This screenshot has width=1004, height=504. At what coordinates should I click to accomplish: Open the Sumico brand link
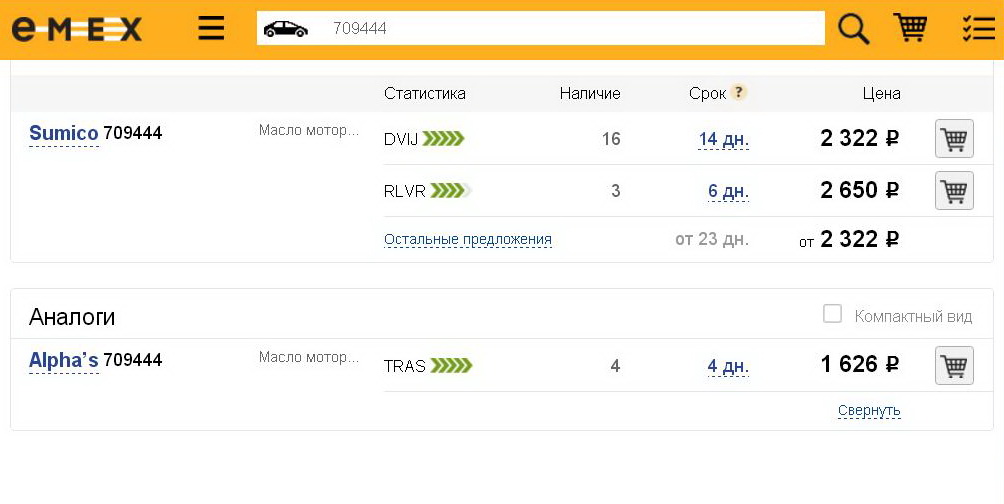point(63,133)
